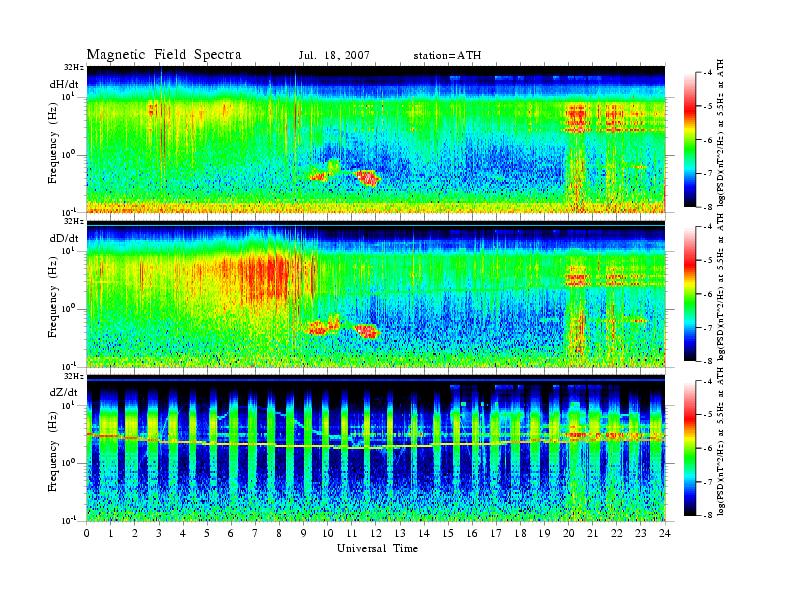
Task: Click the vertical log(PSD) label beside the dH/dt colorbar
Action: 721,133
